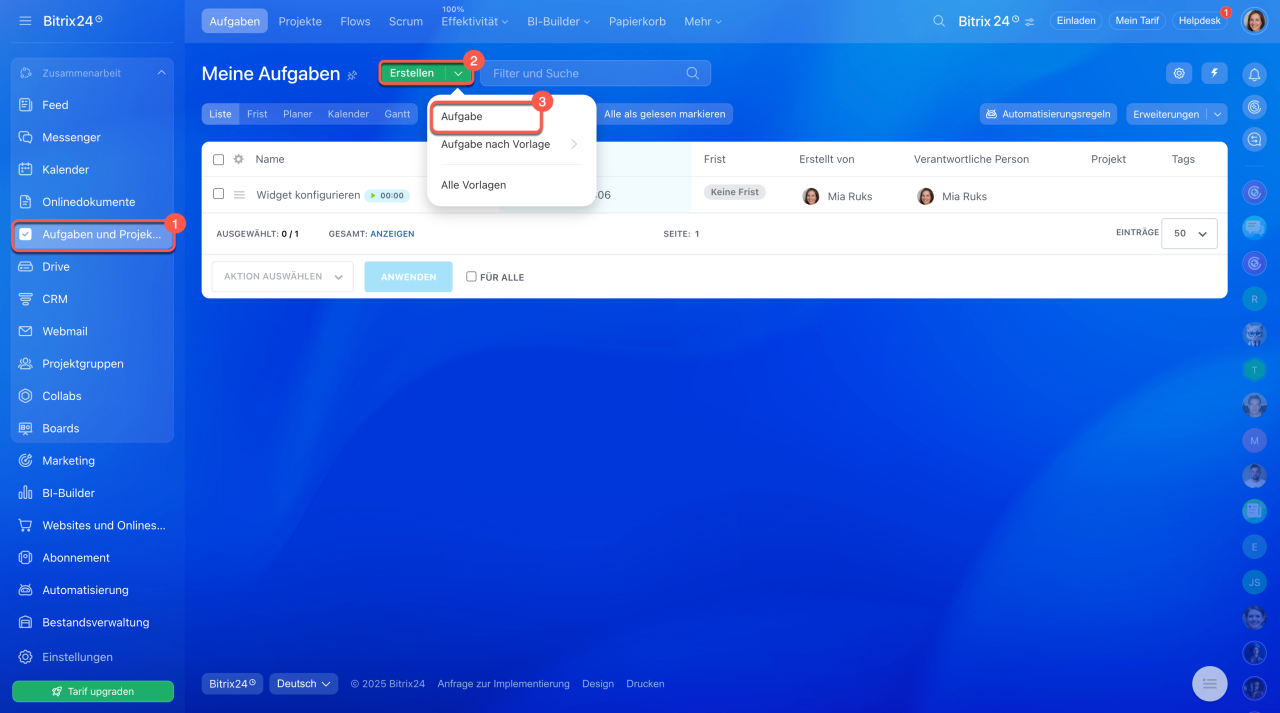Click the lightning bolt robots button
1280x713 pixels.
pyautogui.click(x=1215, y=73)
